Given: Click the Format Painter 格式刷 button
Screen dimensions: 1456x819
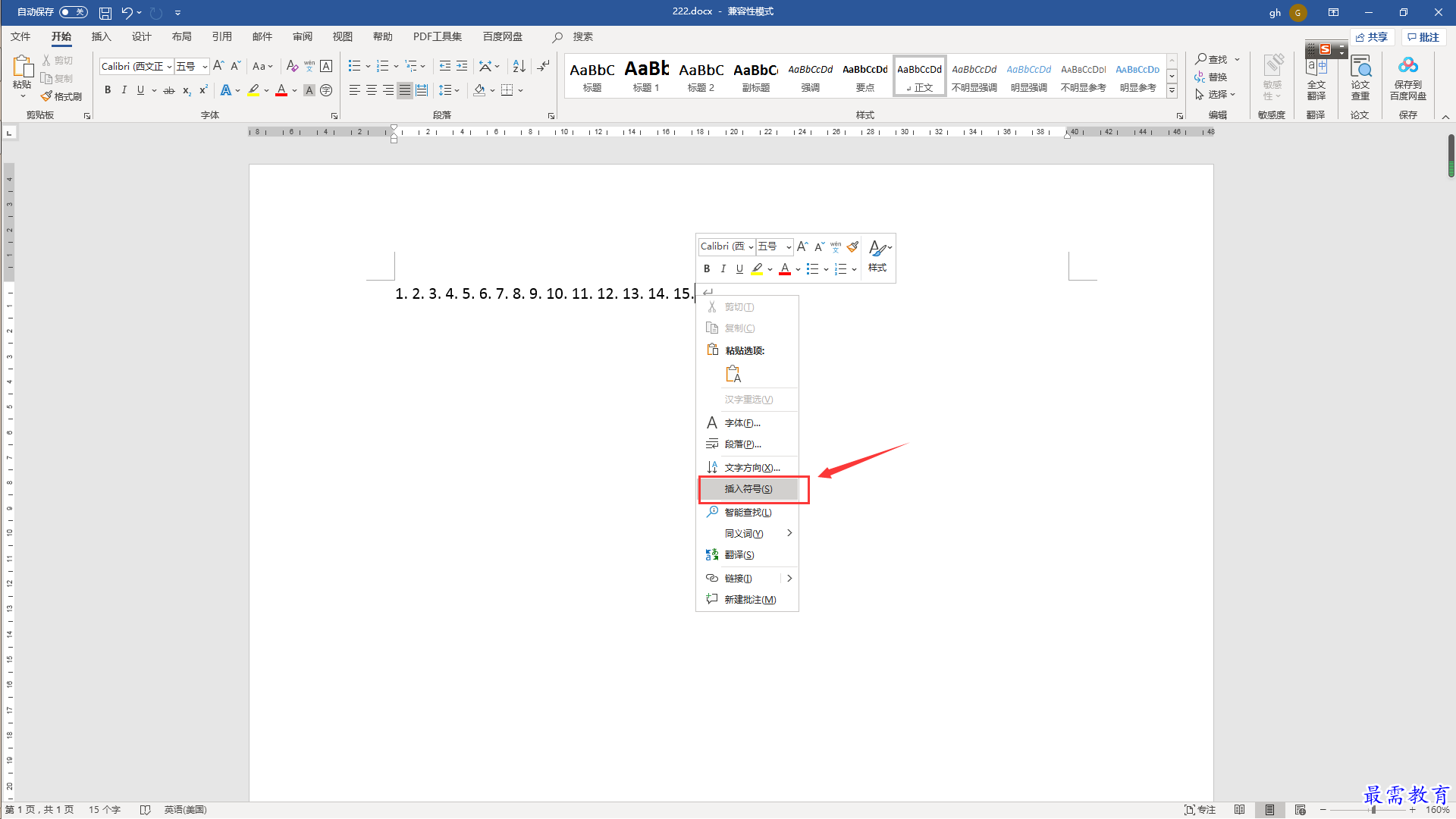Looking at the screenshot, I should click(61, 96).
